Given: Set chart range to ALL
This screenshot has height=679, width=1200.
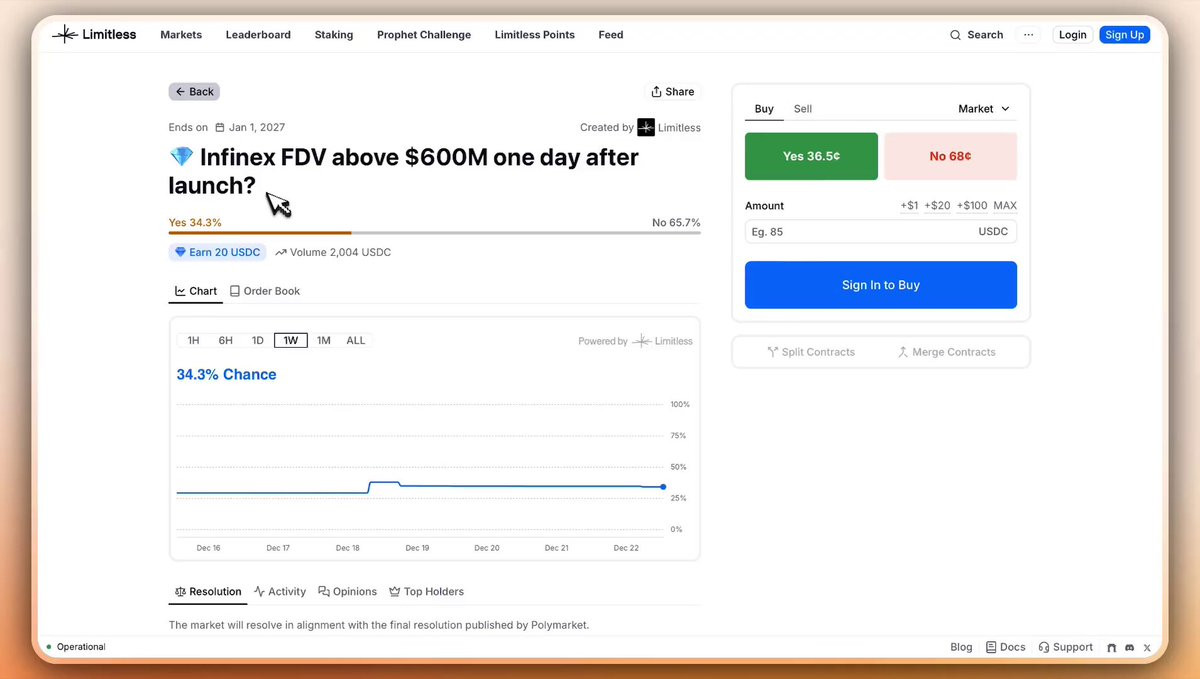Looking at the screenshot, I should (x=356, y=340).
